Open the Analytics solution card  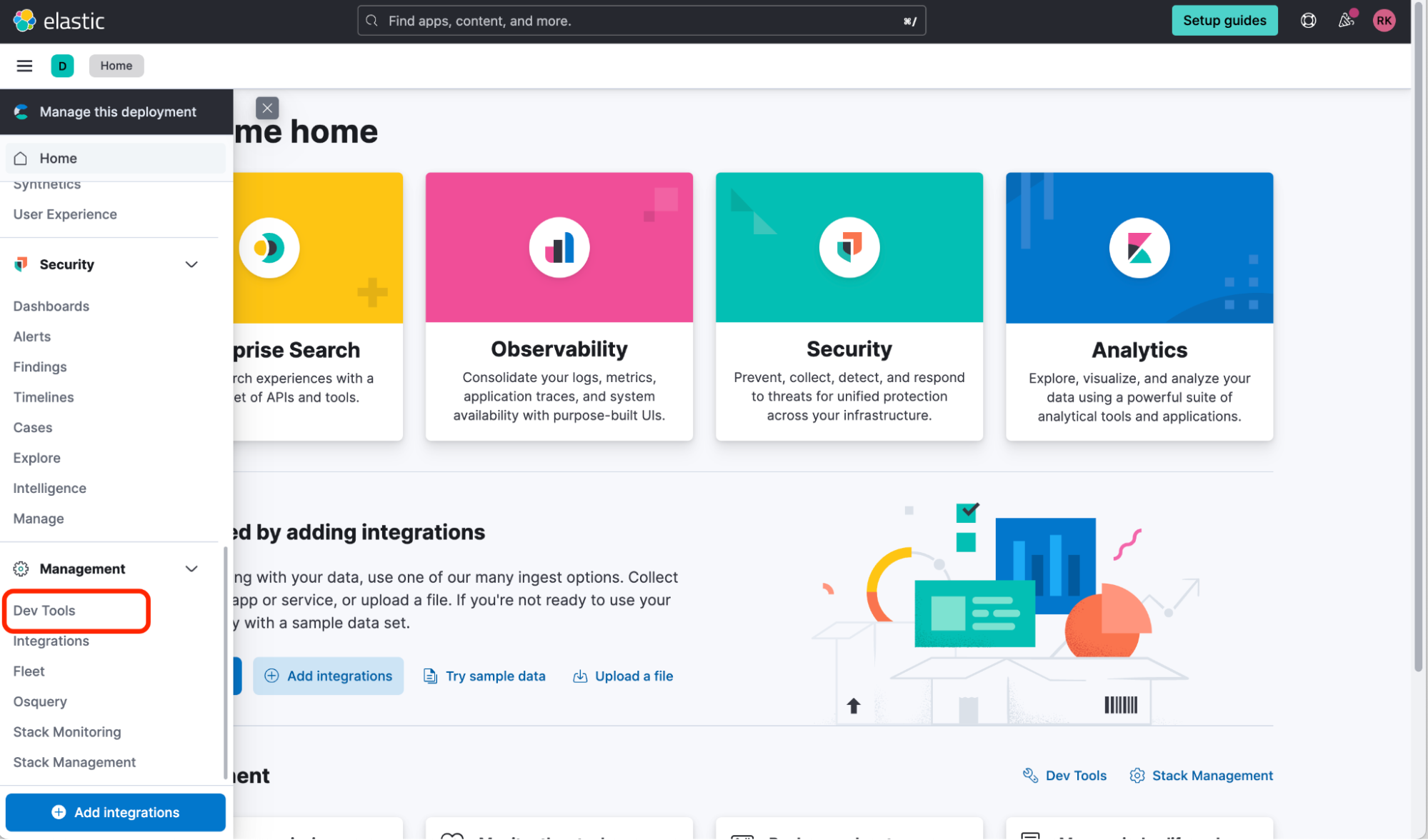tap(1139, 306)
